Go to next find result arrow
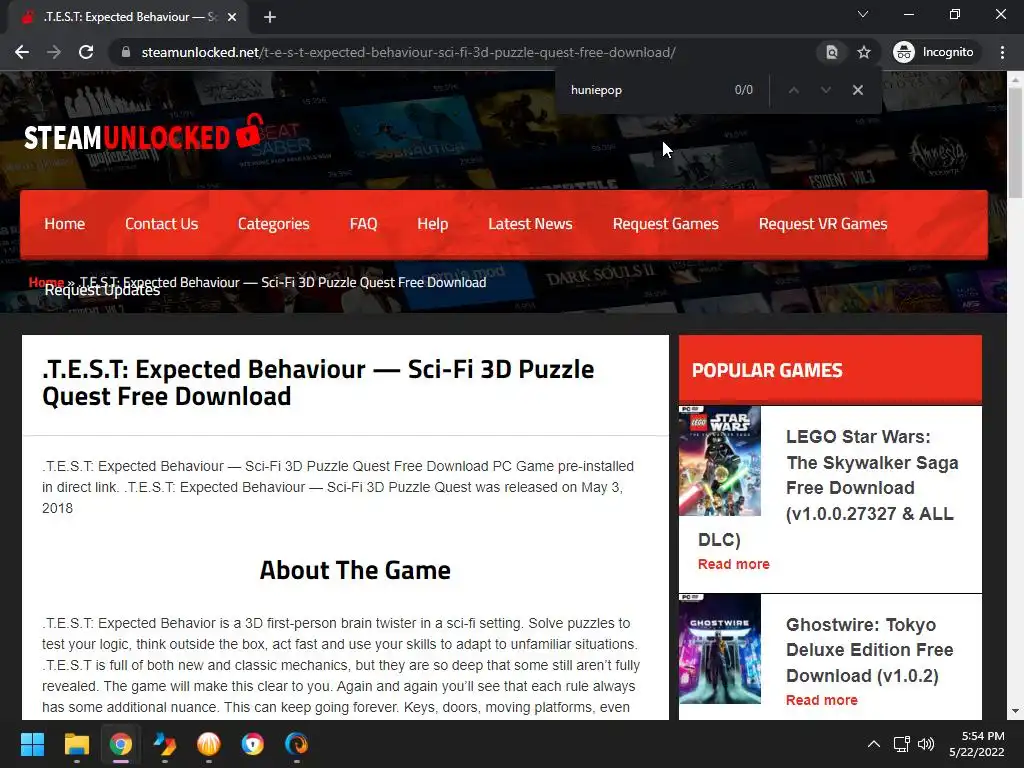This screenshot has height=768, width=1024. (825, 90)
